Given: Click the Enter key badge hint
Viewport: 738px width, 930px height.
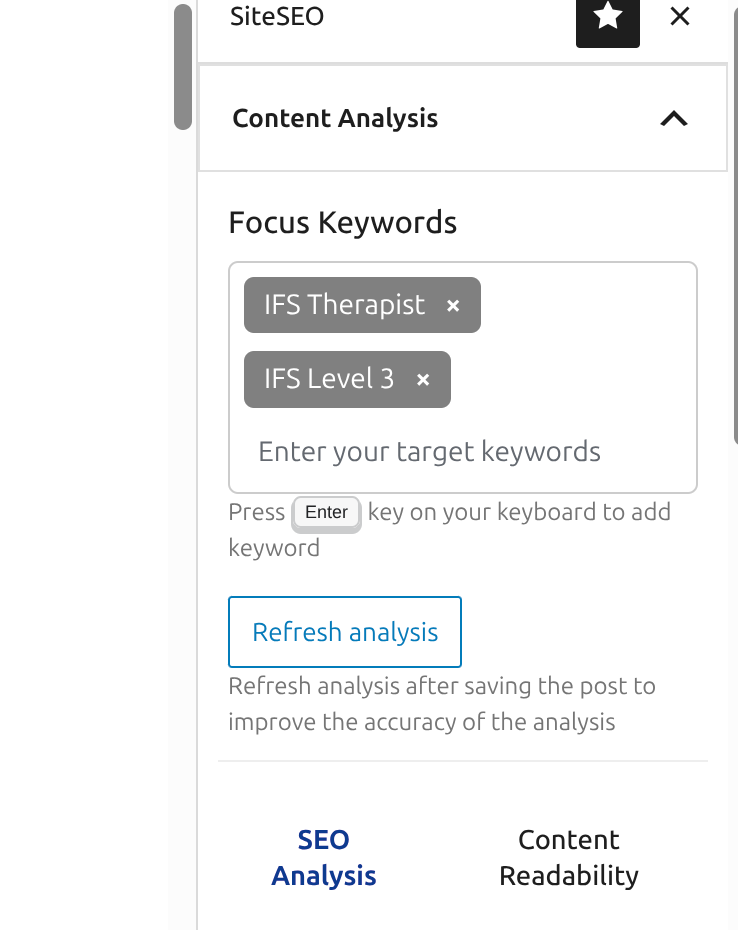Looking at the screenshot, I should (x=326, y=513).
